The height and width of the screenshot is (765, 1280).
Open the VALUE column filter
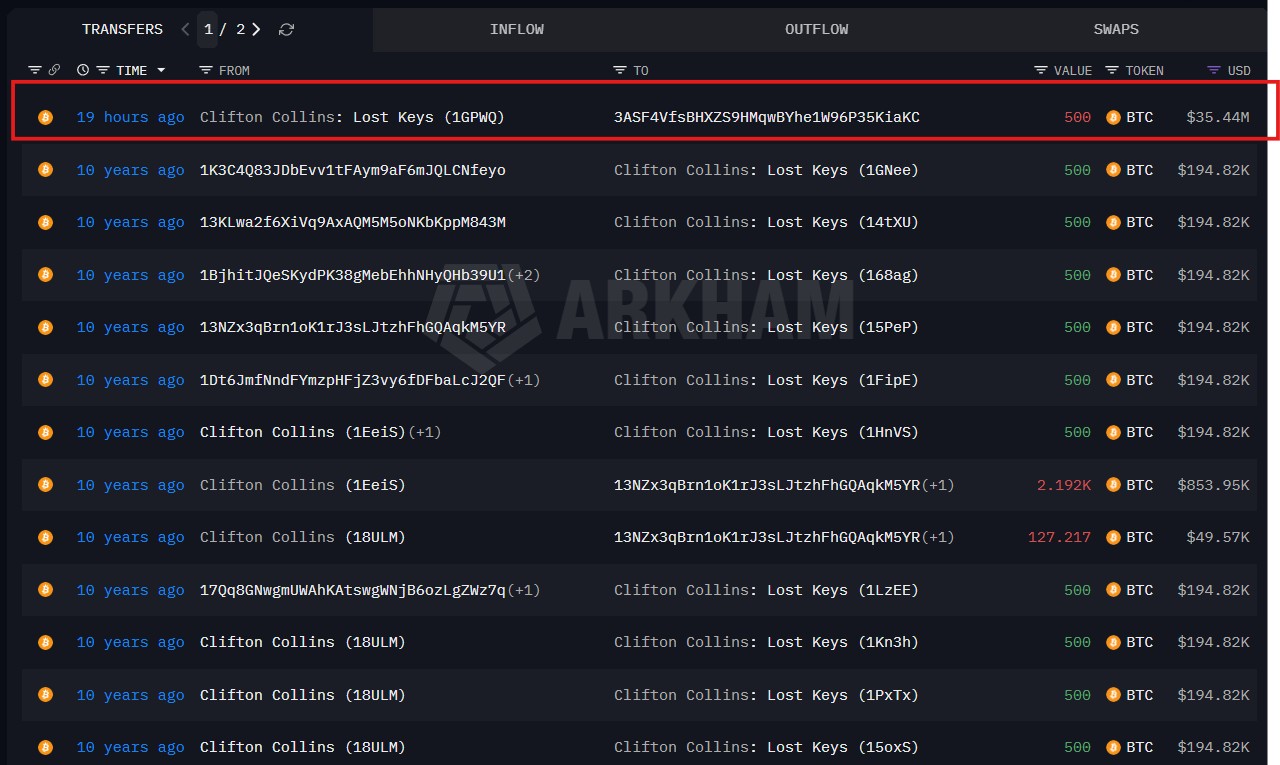[x=1041, y=70]
